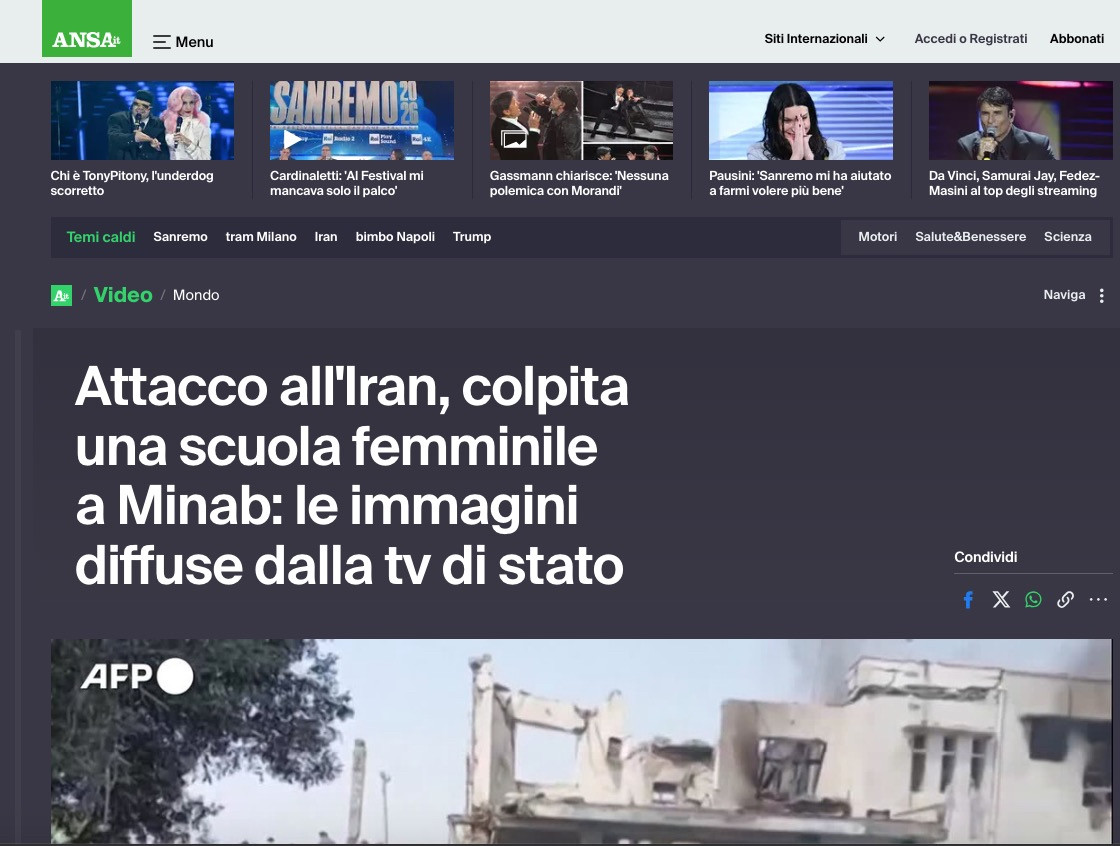This screenshot has width=1120, height=846.
Task: Click the Temi caldi label
Action: pos(101,237)
